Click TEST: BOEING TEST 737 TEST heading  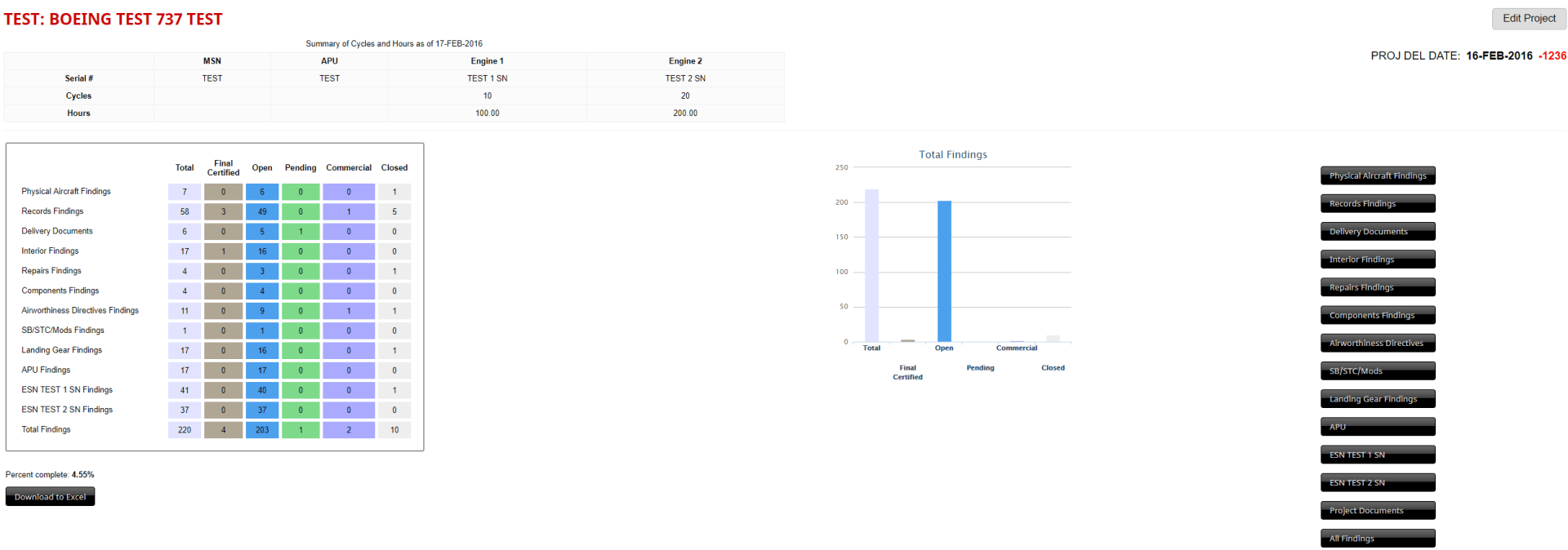(x=113, y=19)
